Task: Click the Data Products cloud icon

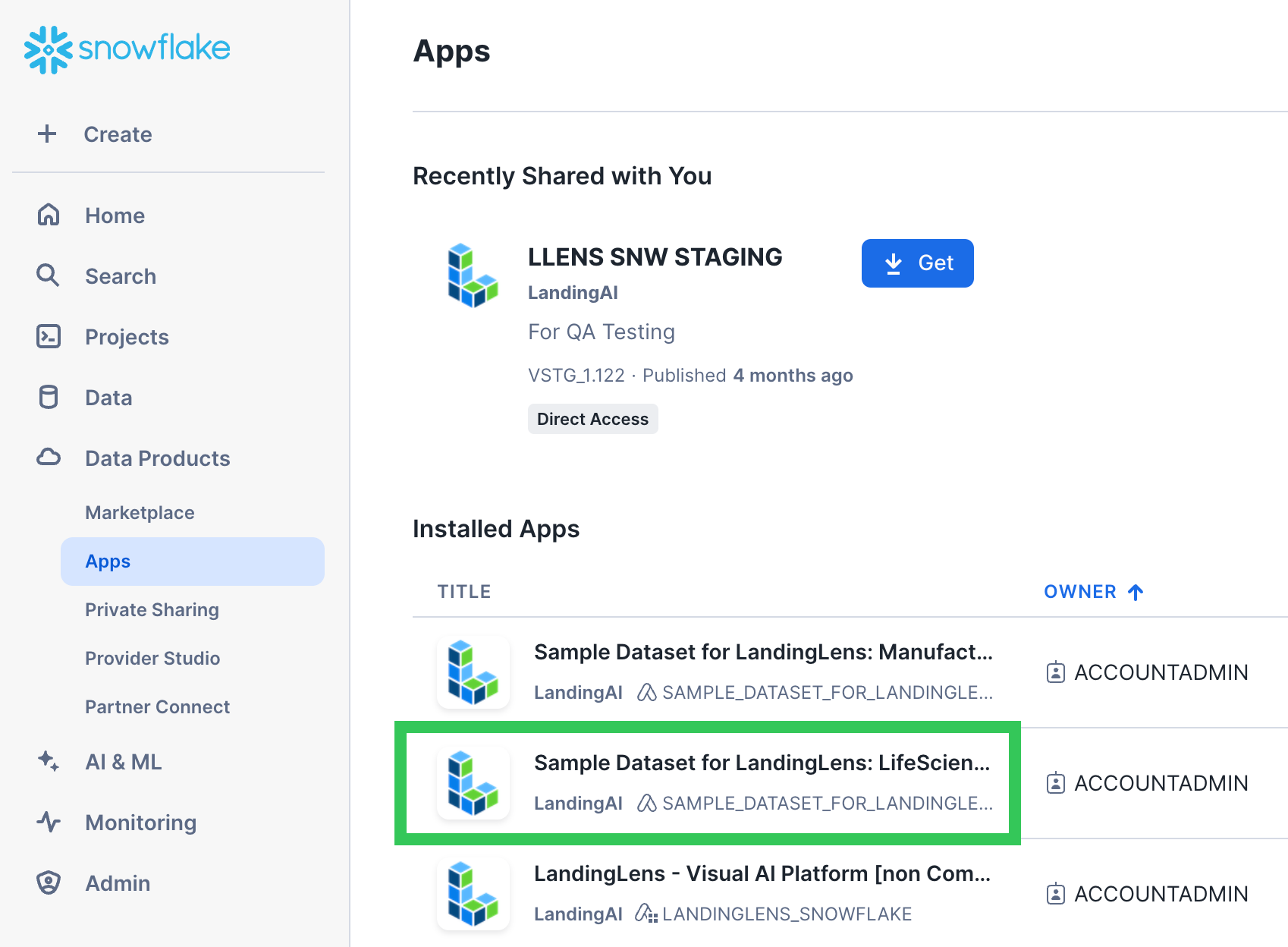Action: point(49,458)
